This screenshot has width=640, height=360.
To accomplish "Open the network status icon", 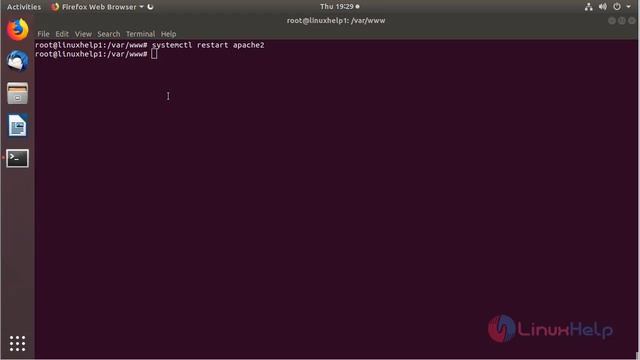I will click(589, 7).
